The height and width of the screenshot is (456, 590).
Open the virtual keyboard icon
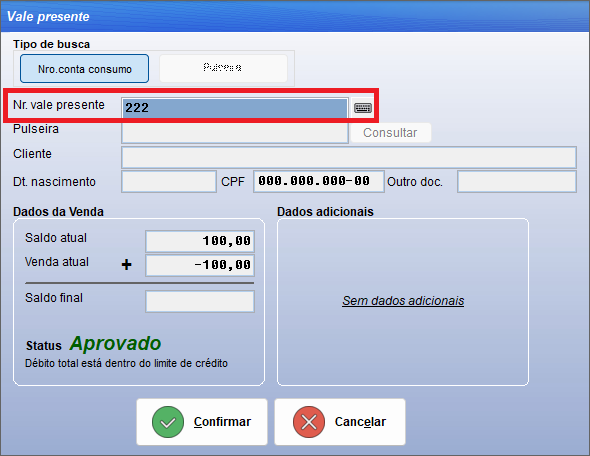(363, 108)
